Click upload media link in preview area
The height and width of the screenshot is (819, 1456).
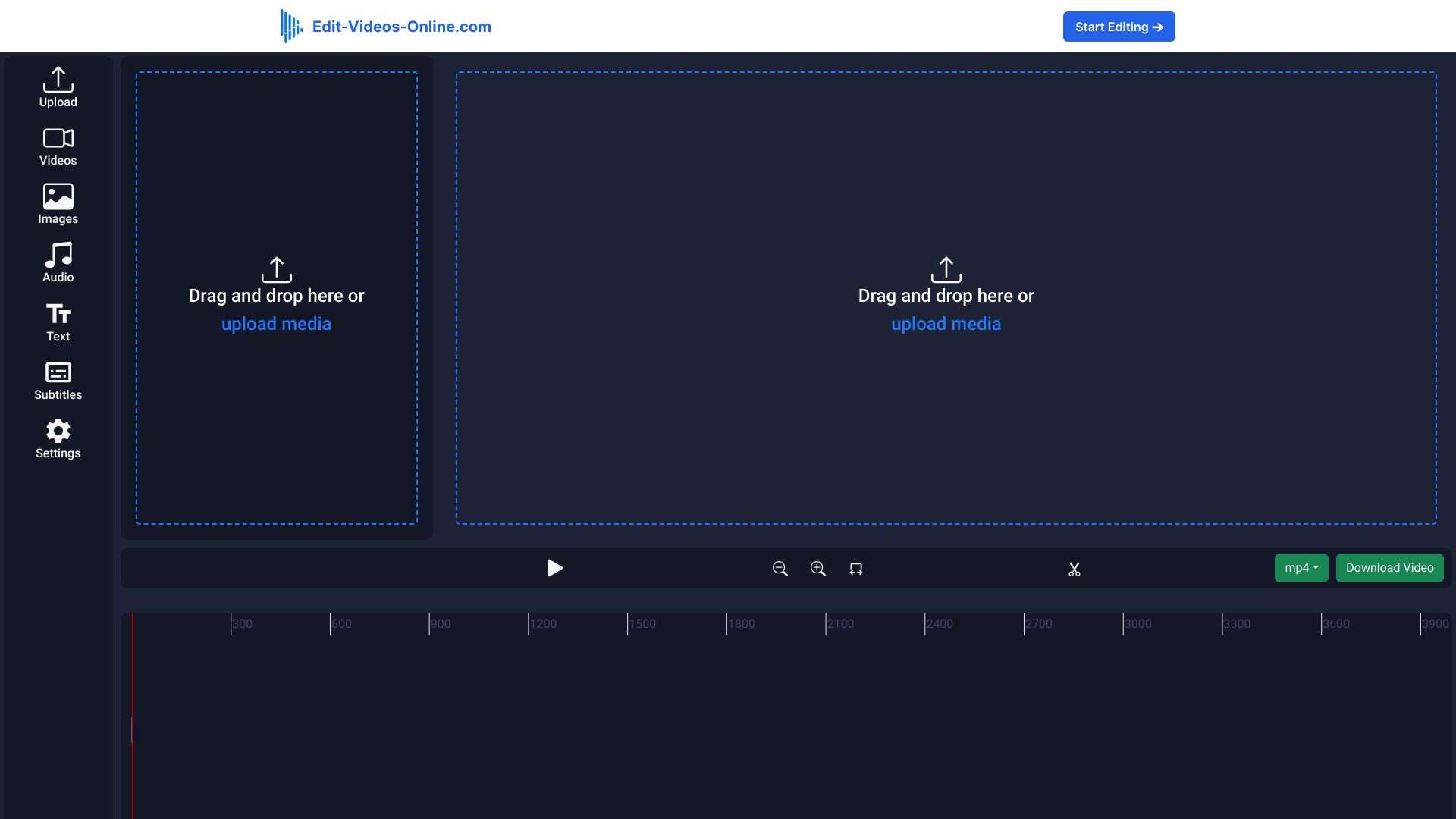(x=946, y=324)
